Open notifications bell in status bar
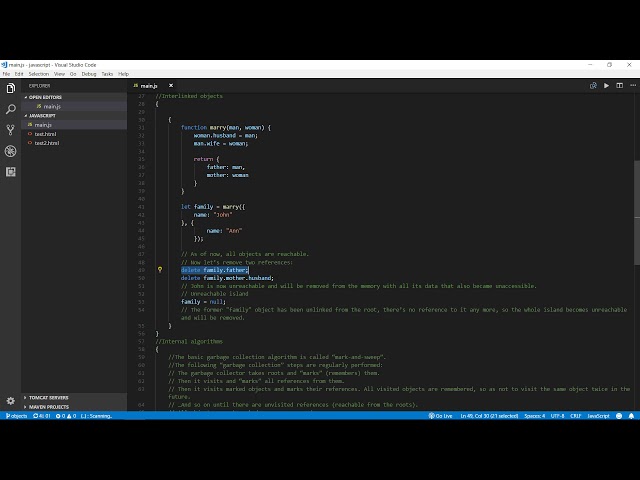 click(x=631, y=416)
